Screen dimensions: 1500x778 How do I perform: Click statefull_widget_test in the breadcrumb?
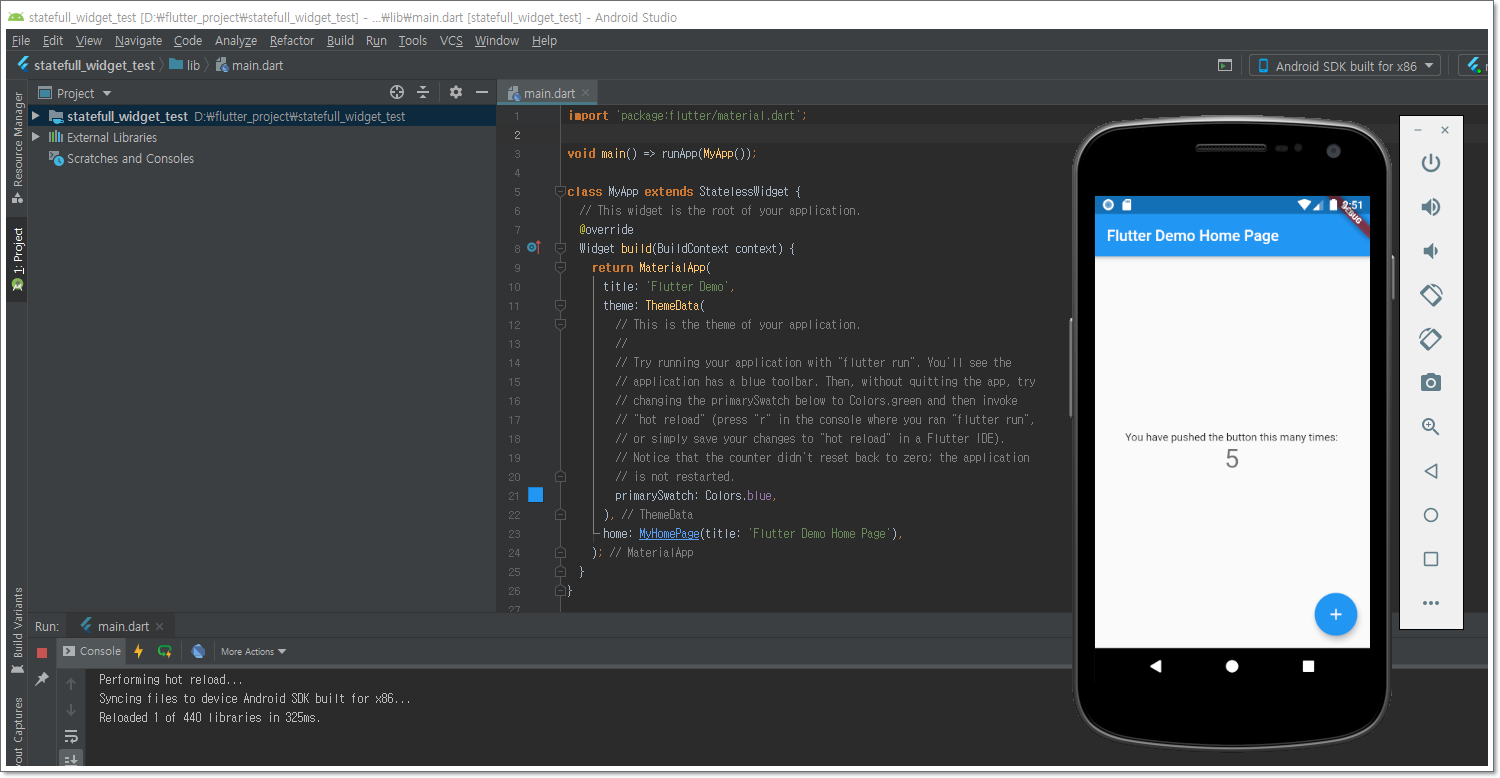tap(86, 65)
